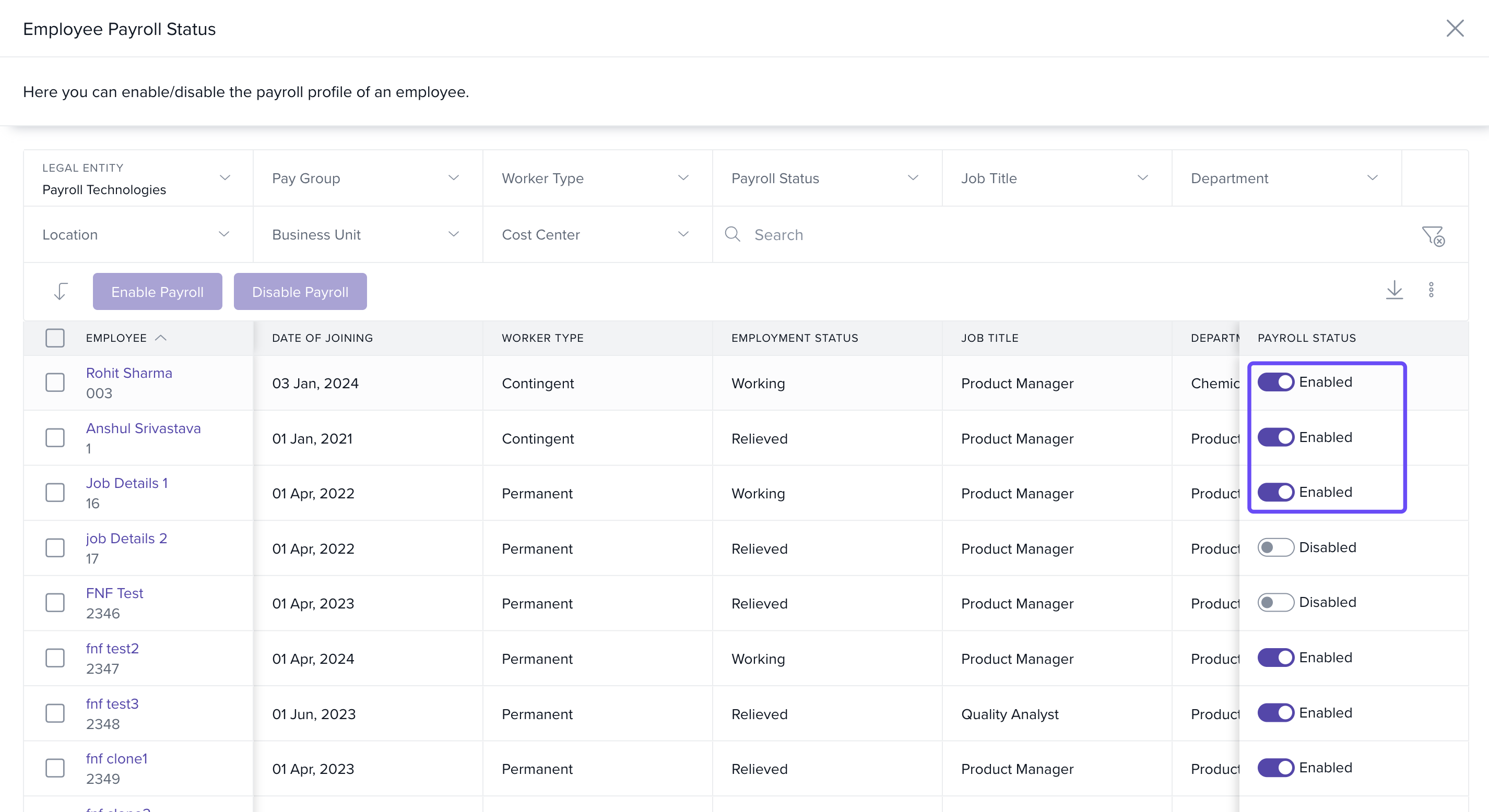The height and width of the screenshot is (812, 1489).
Task: Click the sort arrow icon beside Enable Payroll
Action: (x=60, y=291)
